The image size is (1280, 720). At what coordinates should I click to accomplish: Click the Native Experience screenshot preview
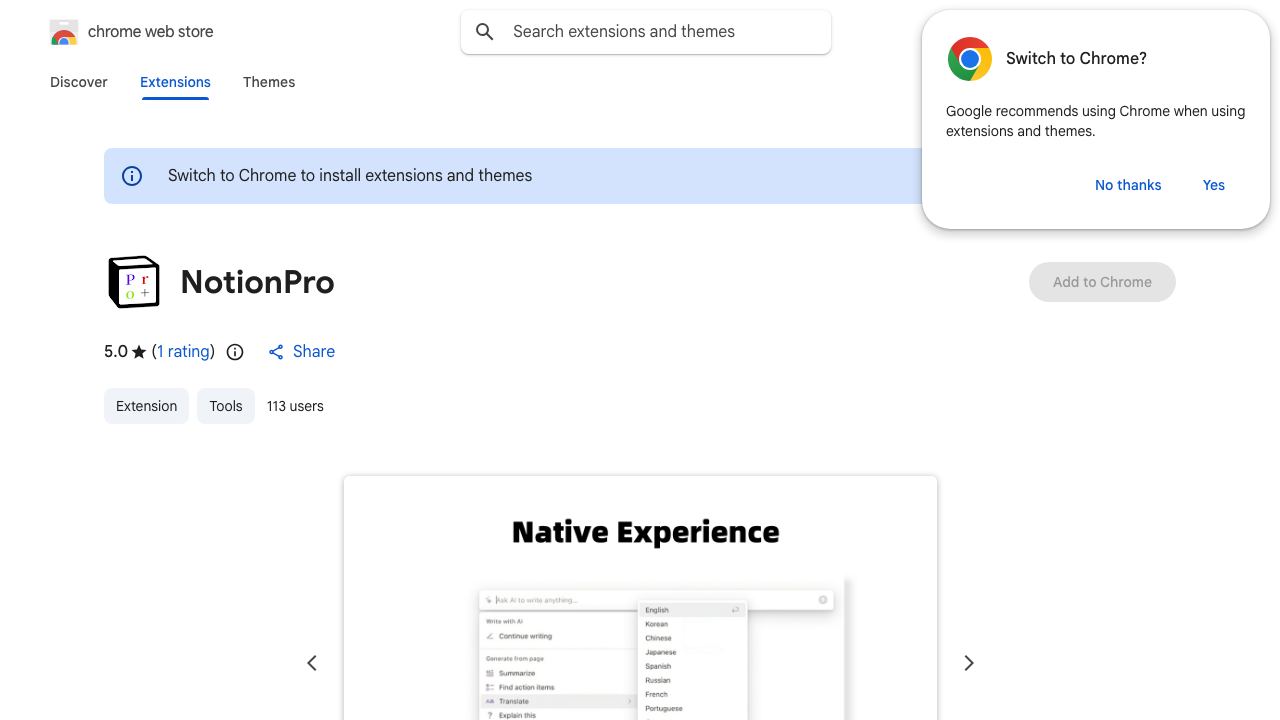click(x=640, y=598)
